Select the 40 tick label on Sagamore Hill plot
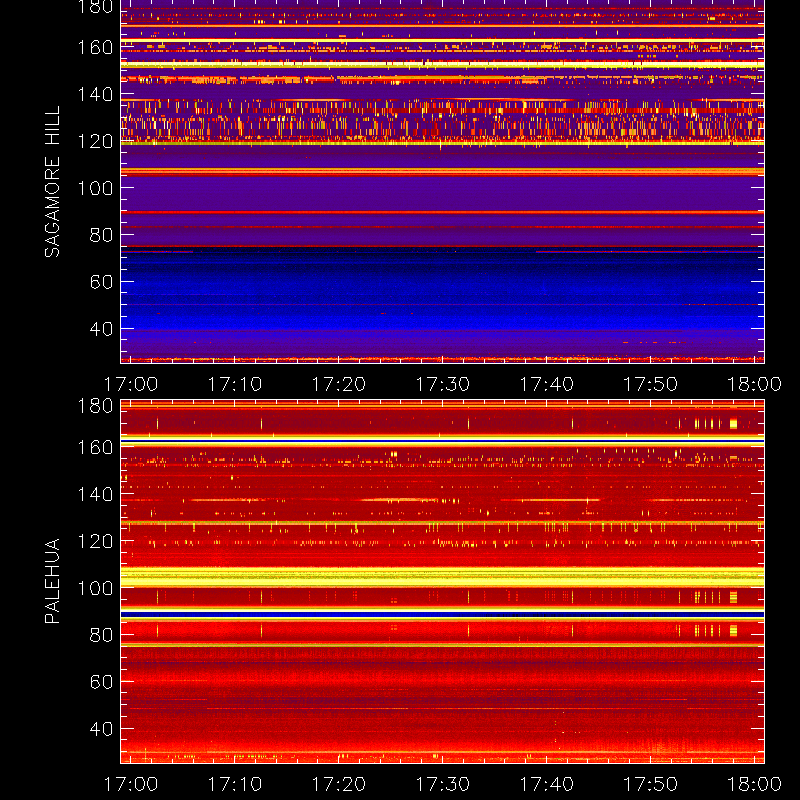800x800 pixels. tap(101, 329)
